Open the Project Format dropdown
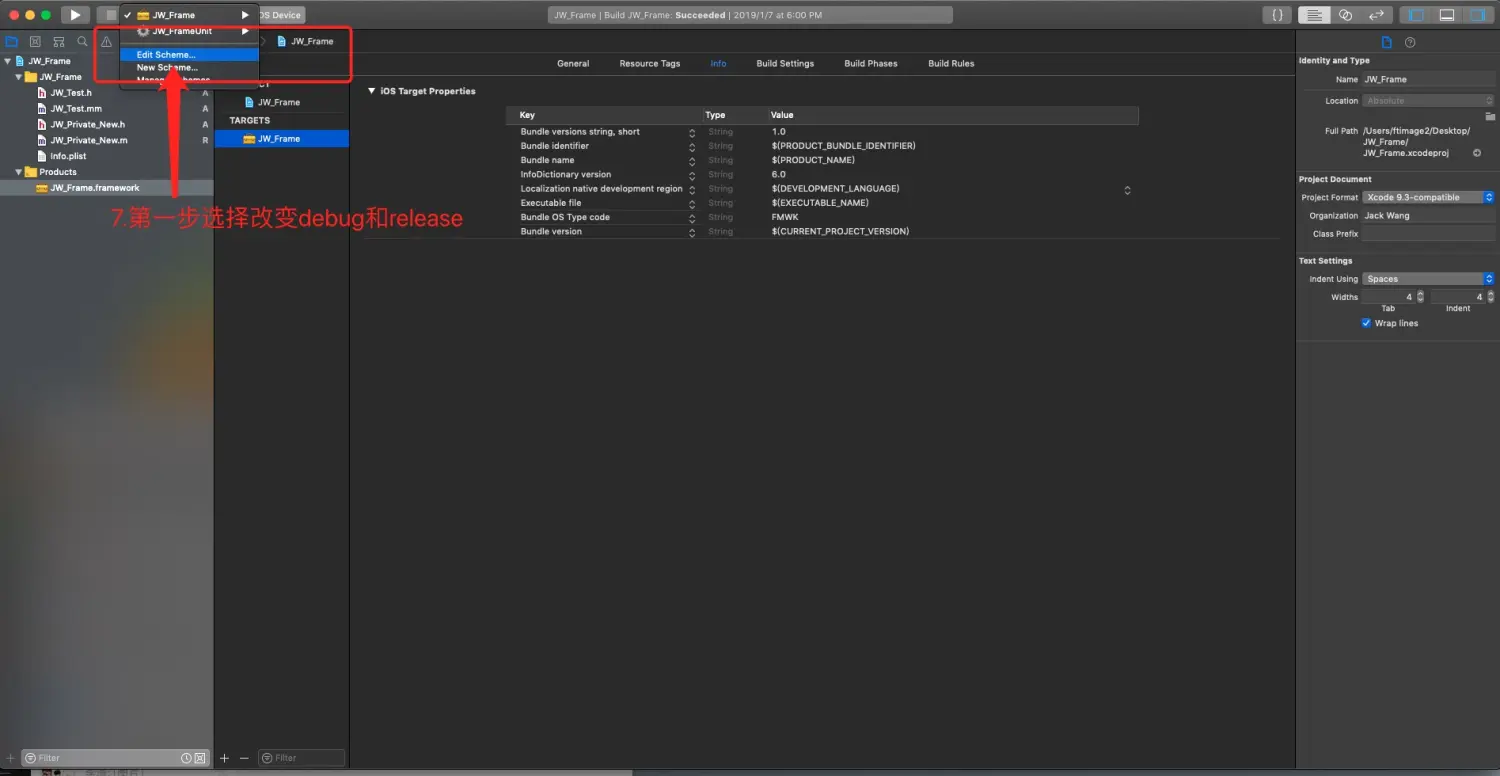Image resolution: width=1500 pixels, height=776 pixels. [1428, 197]
